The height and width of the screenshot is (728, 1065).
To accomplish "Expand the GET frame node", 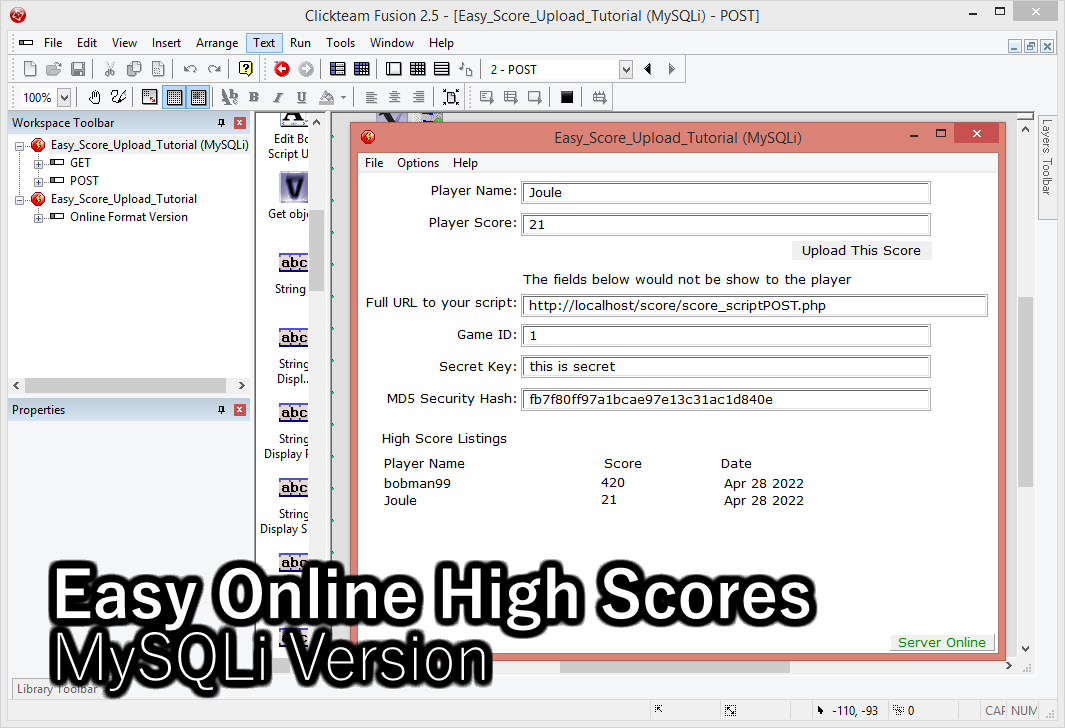I will tap(39, 164).
